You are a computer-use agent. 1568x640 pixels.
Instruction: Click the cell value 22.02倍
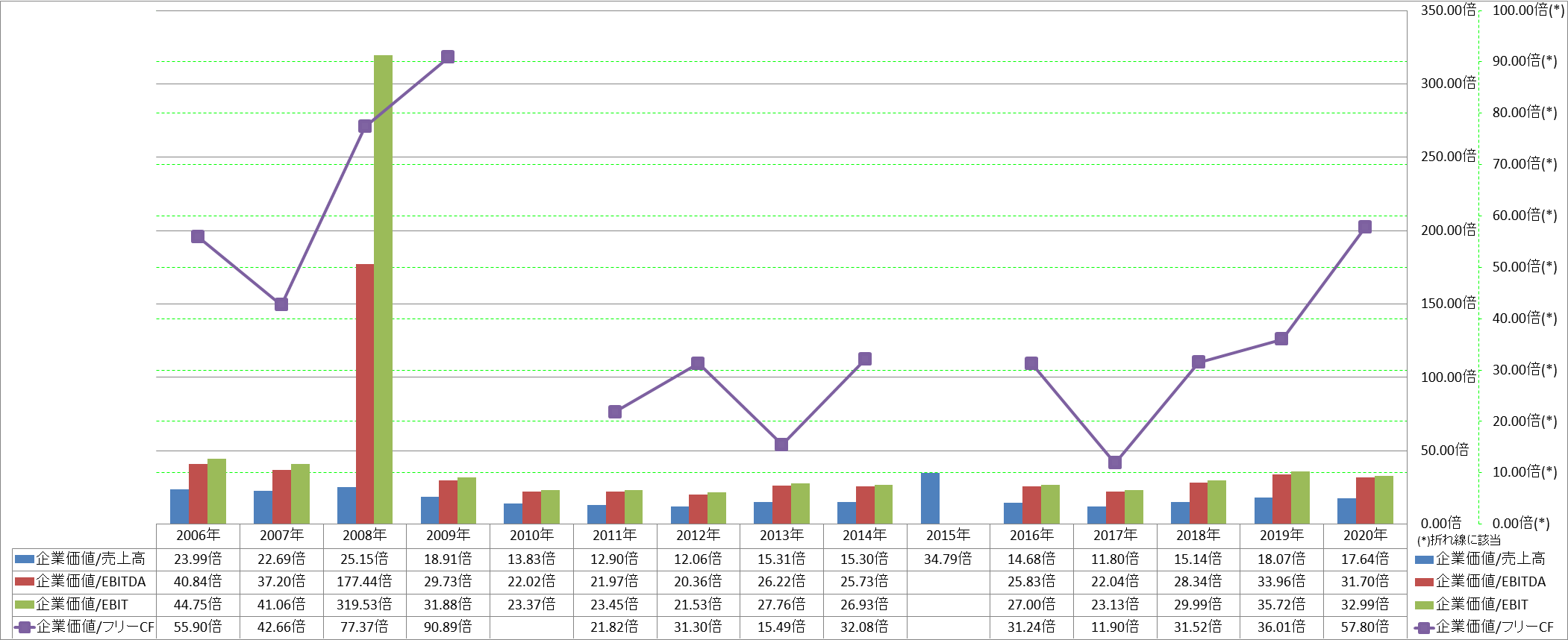531,582
